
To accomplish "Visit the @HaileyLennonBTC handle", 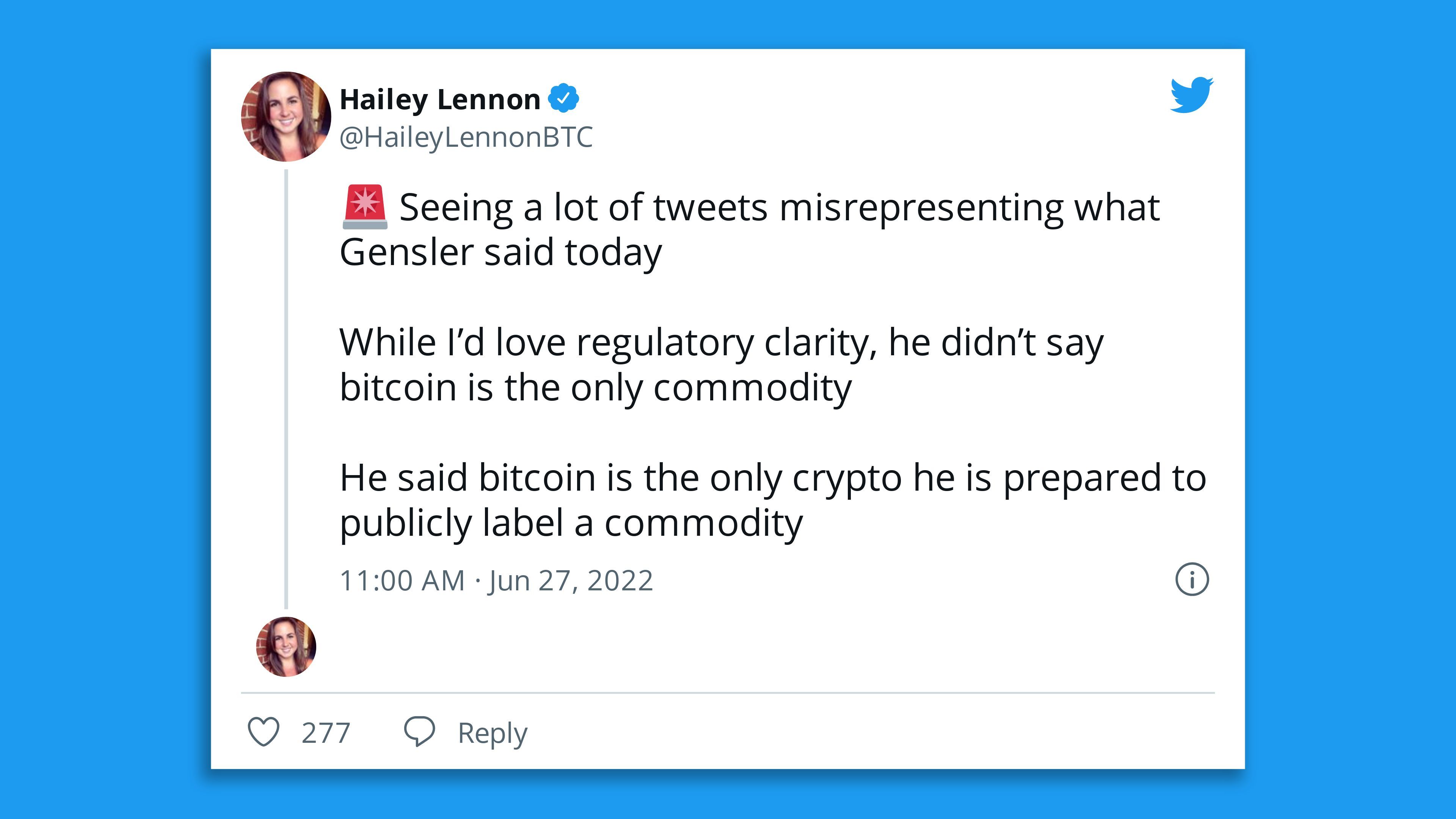I will [x=466, y=137].
